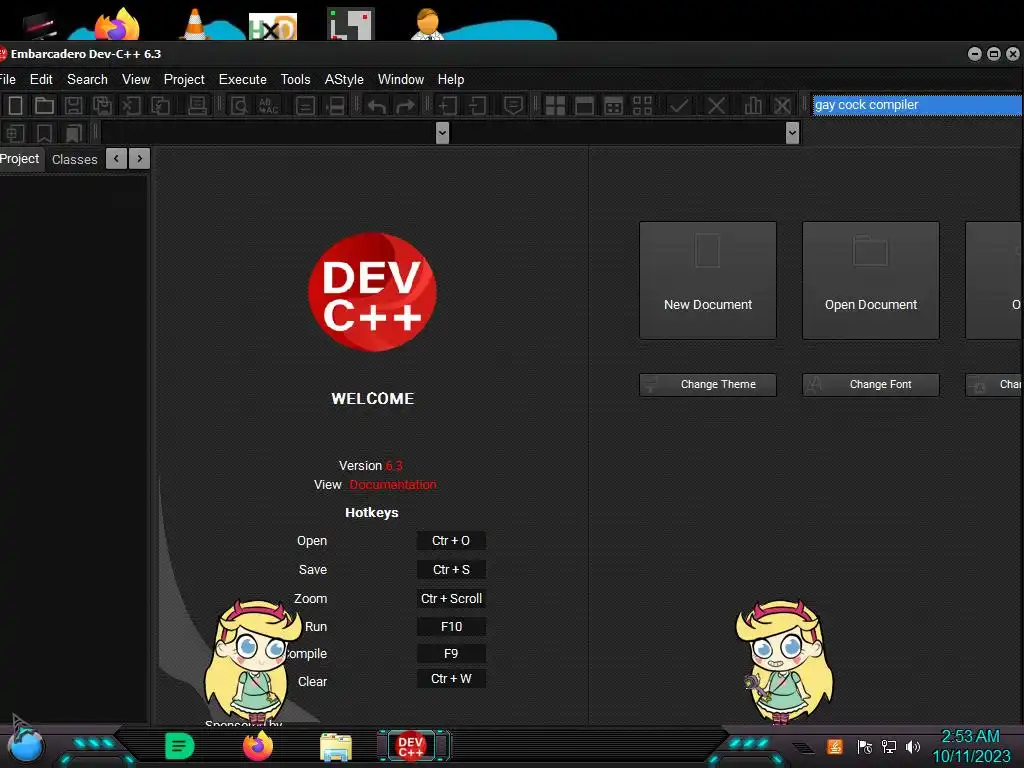Open the Window menu
The width and height of the screenshot is (1024, 768).
[x=401, y=79]
